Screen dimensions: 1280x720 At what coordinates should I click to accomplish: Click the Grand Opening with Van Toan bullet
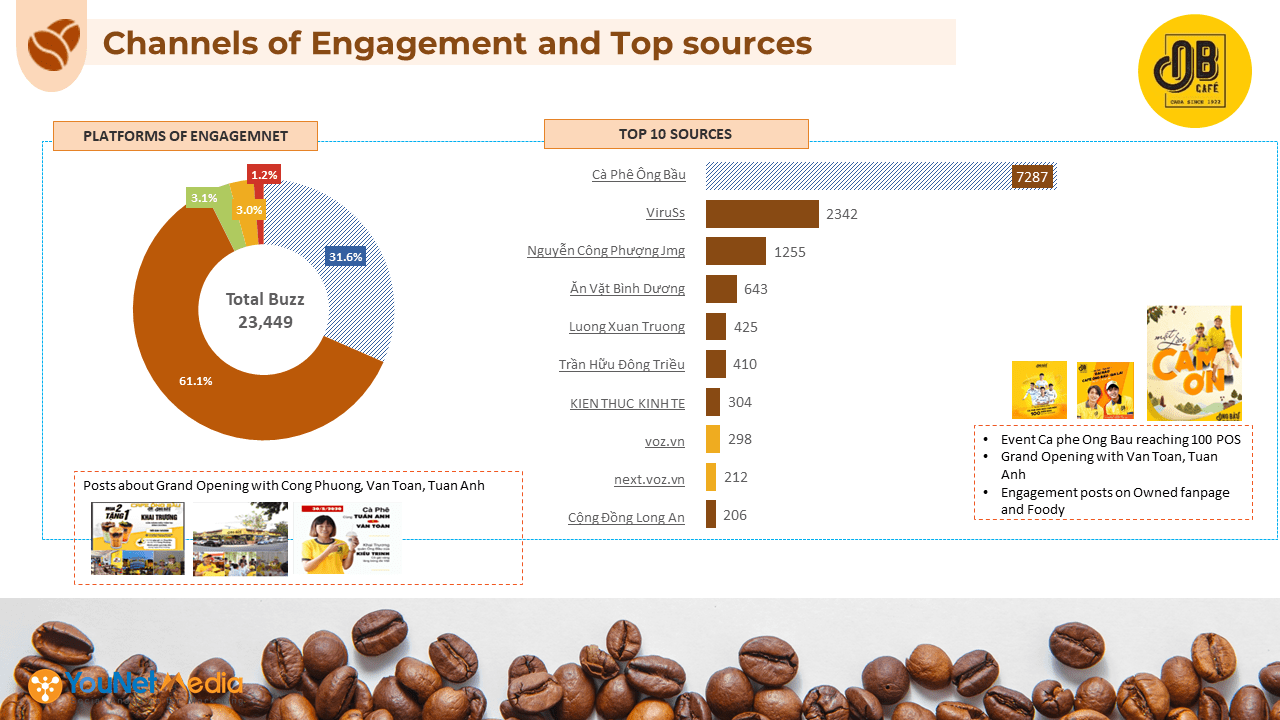pos(1109,465)
